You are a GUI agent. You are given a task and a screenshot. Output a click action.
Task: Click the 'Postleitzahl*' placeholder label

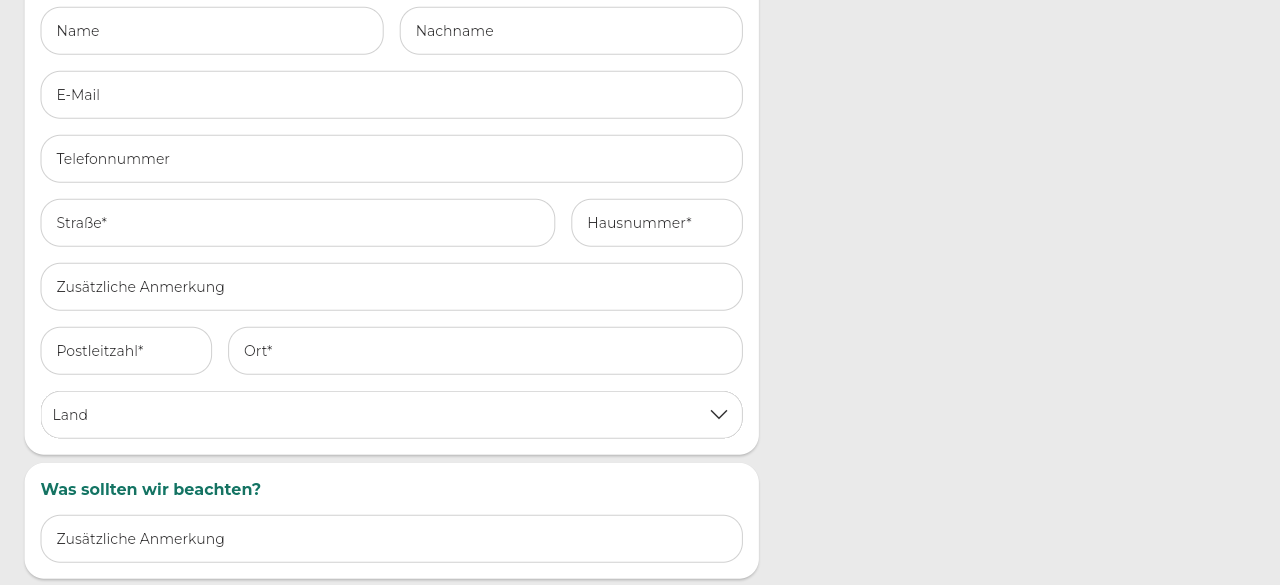100,351
